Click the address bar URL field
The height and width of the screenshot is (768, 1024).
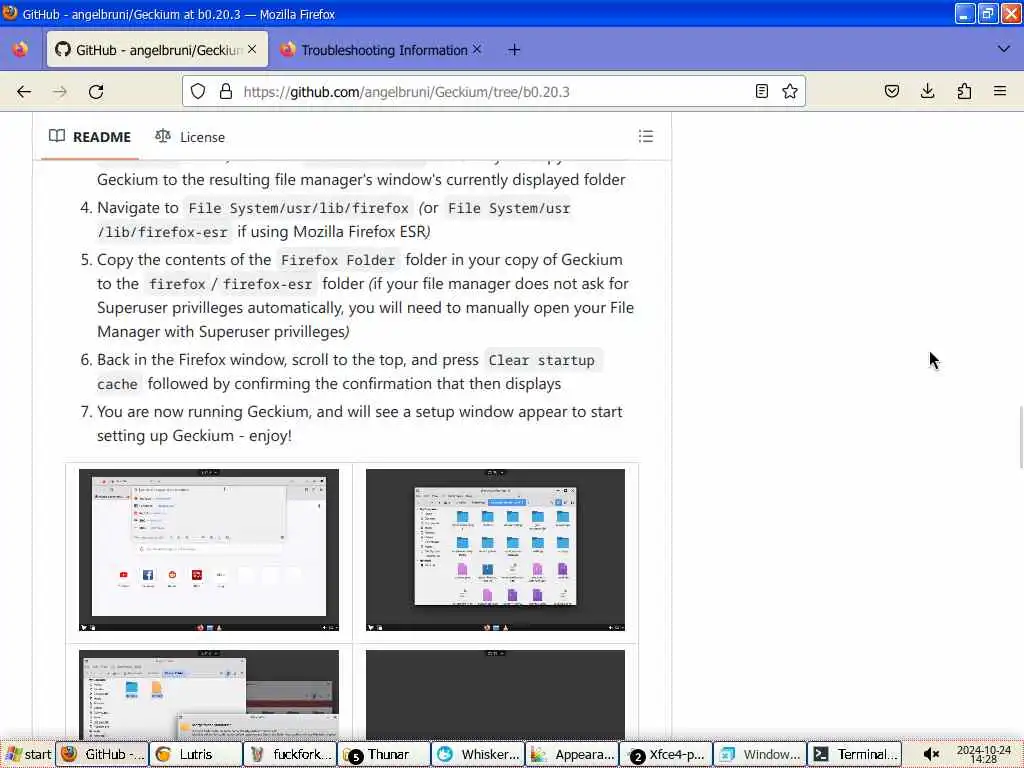point(496,91)
